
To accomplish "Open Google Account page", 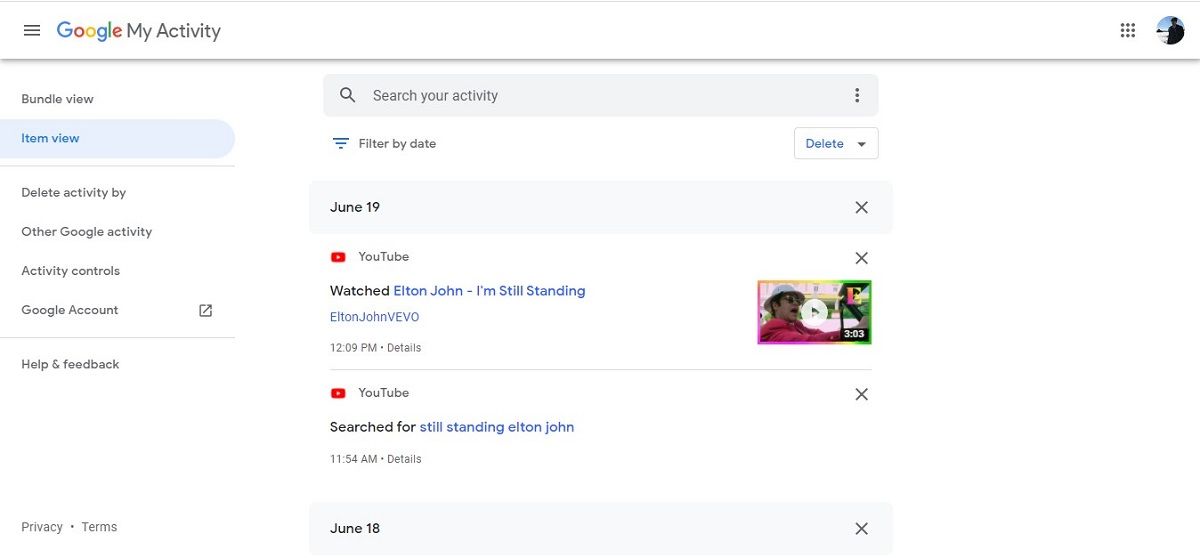I will (70, 310).
